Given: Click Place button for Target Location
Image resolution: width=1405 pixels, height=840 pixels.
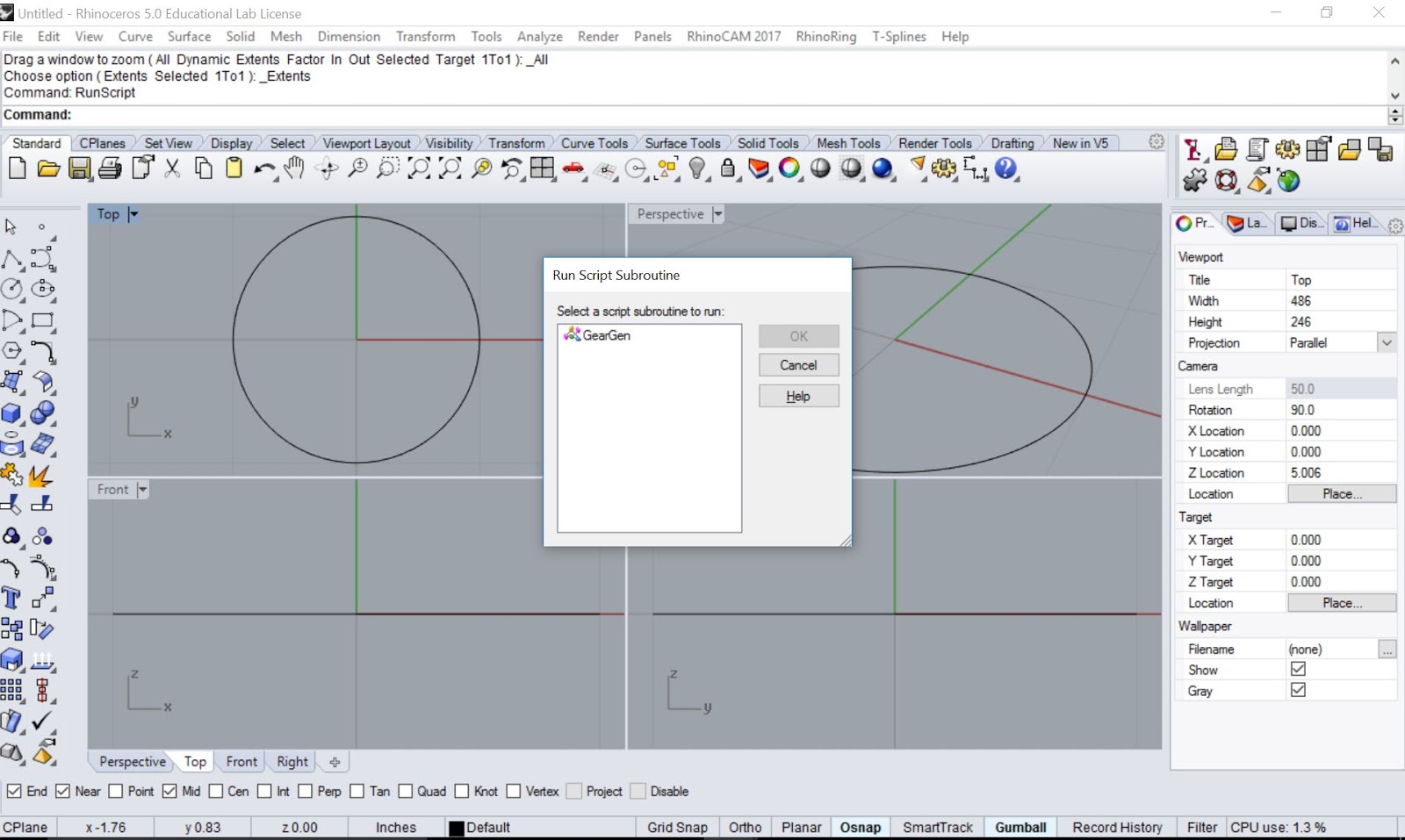Looking at the screenshot, I should point(1342,603).
